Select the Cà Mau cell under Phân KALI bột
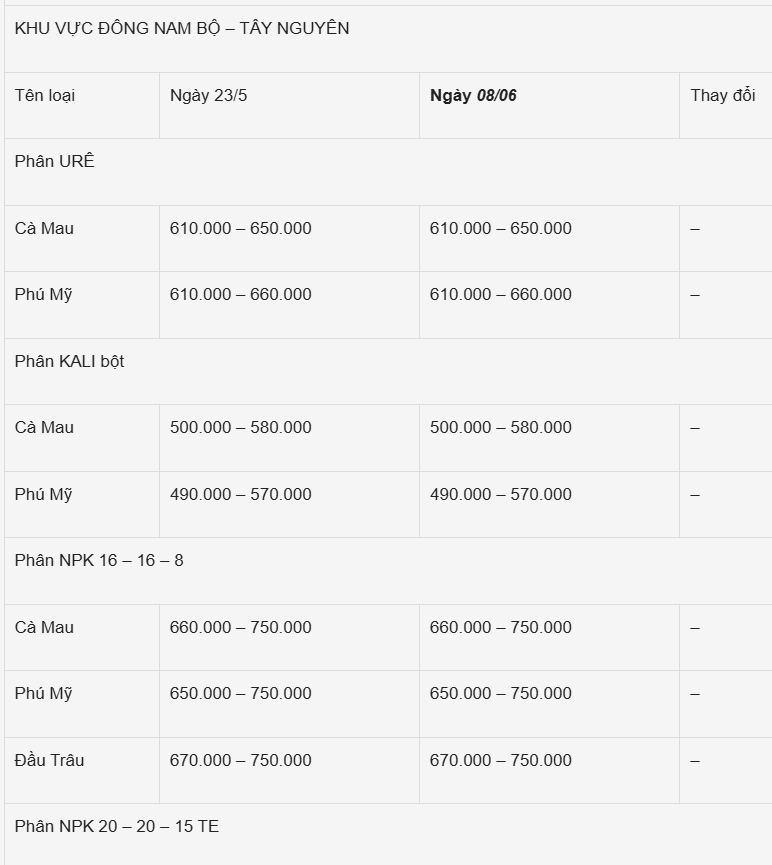Viewport: 772px width, 865px height. 44,427
